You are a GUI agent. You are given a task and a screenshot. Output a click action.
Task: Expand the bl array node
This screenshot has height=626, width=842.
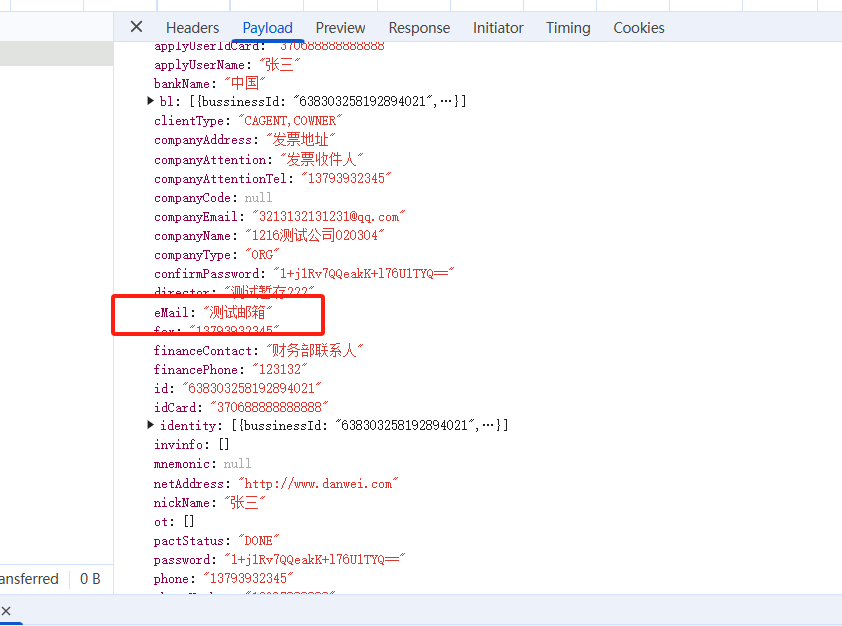[x=151, y=102]
